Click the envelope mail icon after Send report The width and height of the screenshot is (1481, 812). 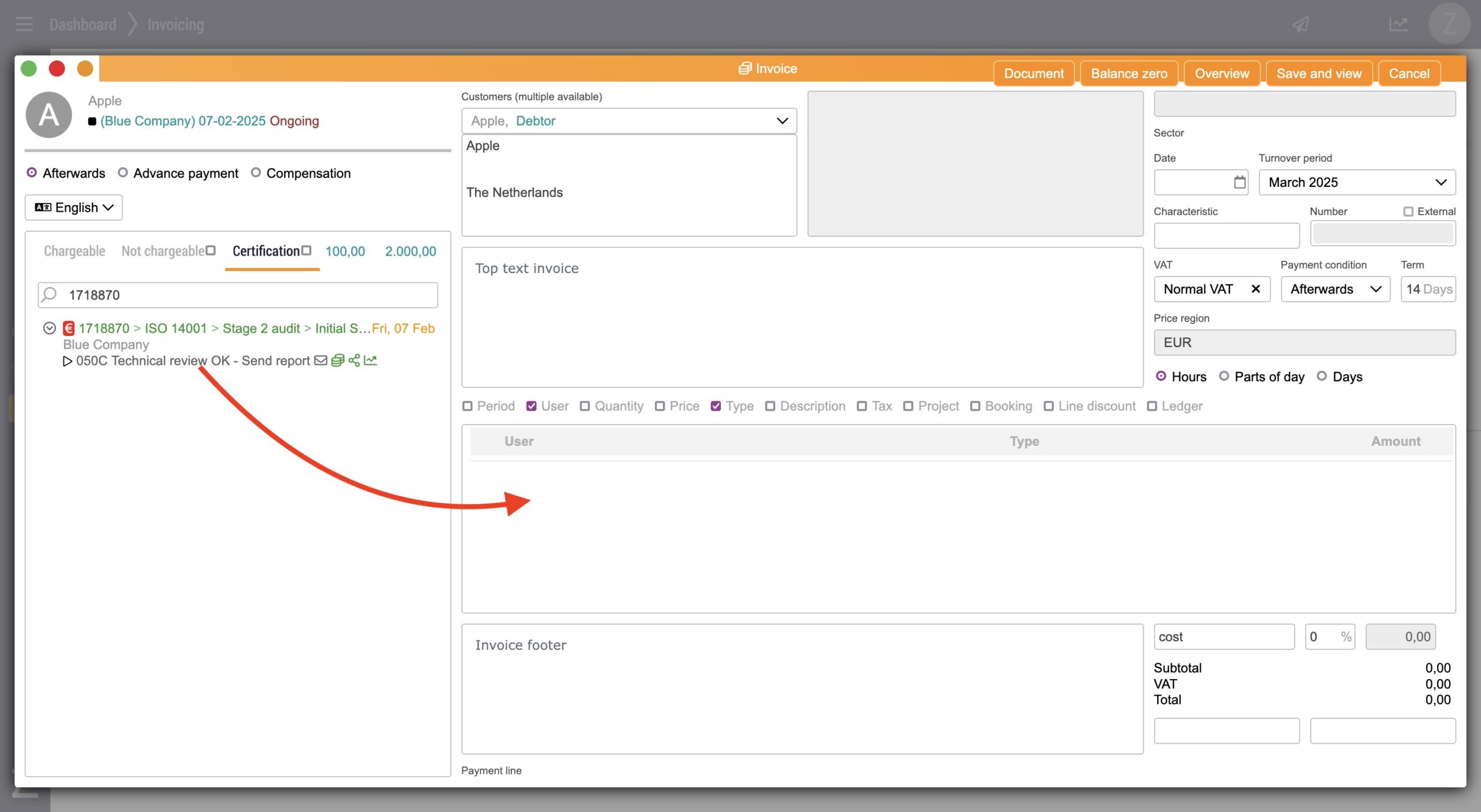pos(320,361)
